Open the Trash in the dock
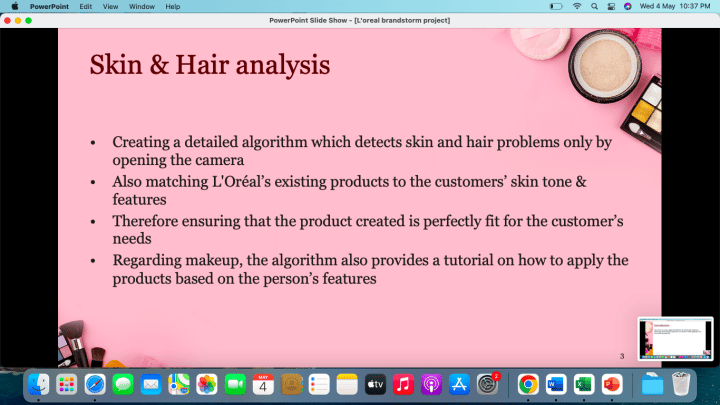 click(x=681, y=383)
